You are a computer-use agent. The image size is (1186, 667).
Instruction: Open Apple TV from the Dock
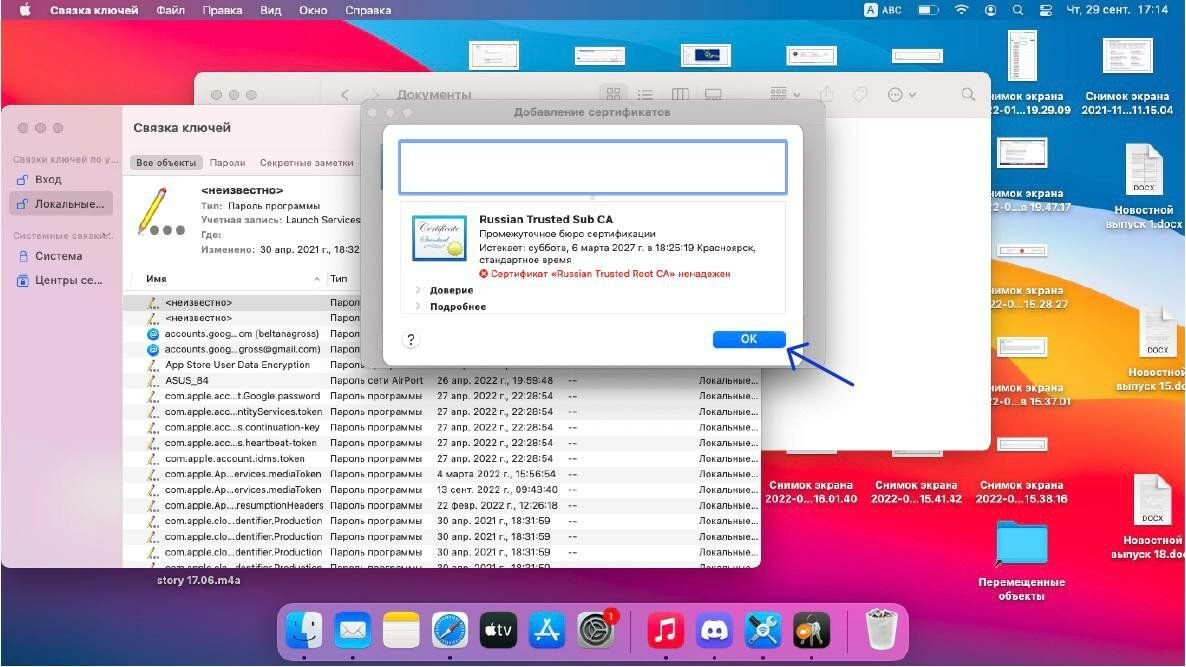(x=498, y=629)
